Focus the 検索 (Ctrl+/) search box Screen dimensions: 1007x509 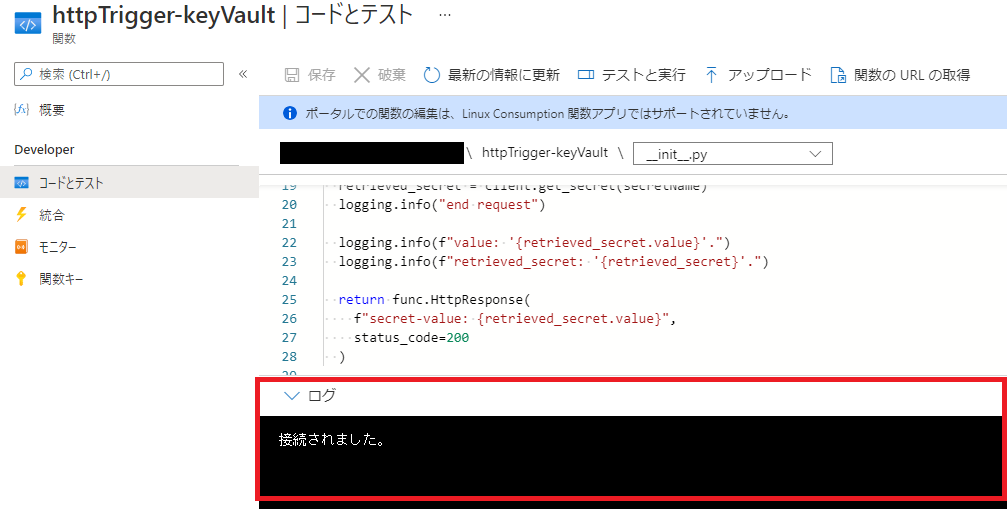pos(119,74)
